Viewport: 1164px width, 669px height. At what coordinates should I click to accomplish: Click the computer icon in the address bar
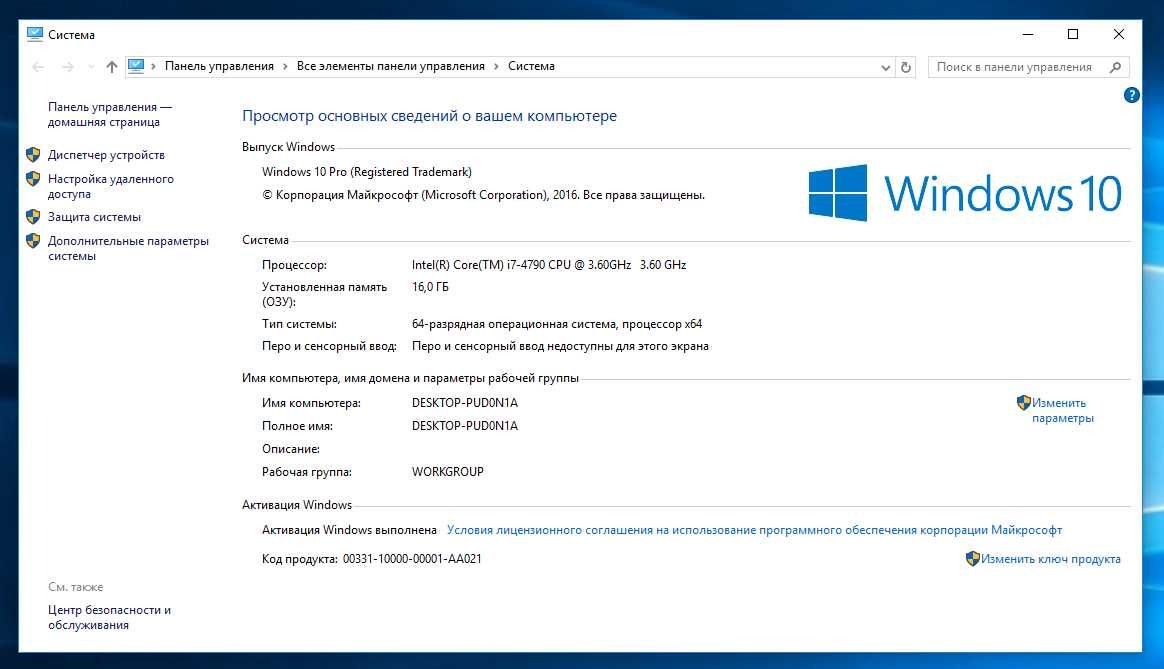(136, 66)
